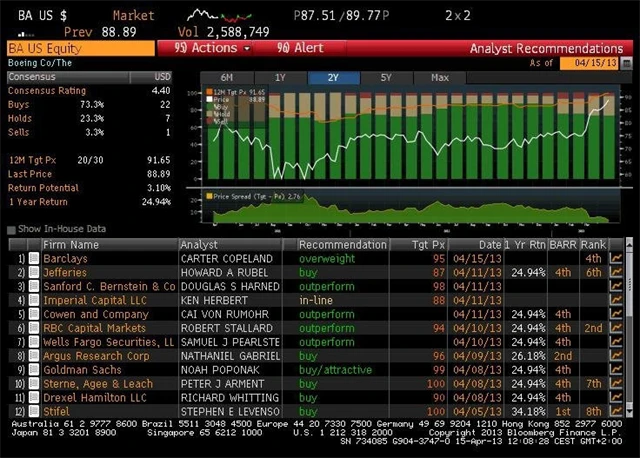
Task: Click the document icon beside Stifel
Action: (33, 409)
